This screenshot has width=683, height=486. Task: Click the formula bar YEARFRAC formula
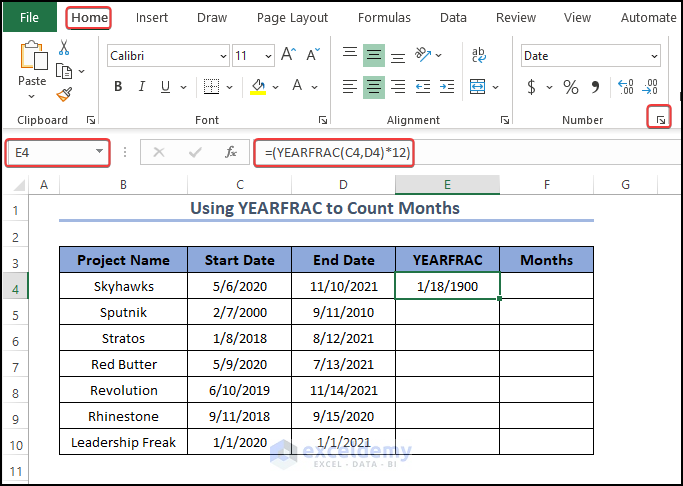(338, 153)
